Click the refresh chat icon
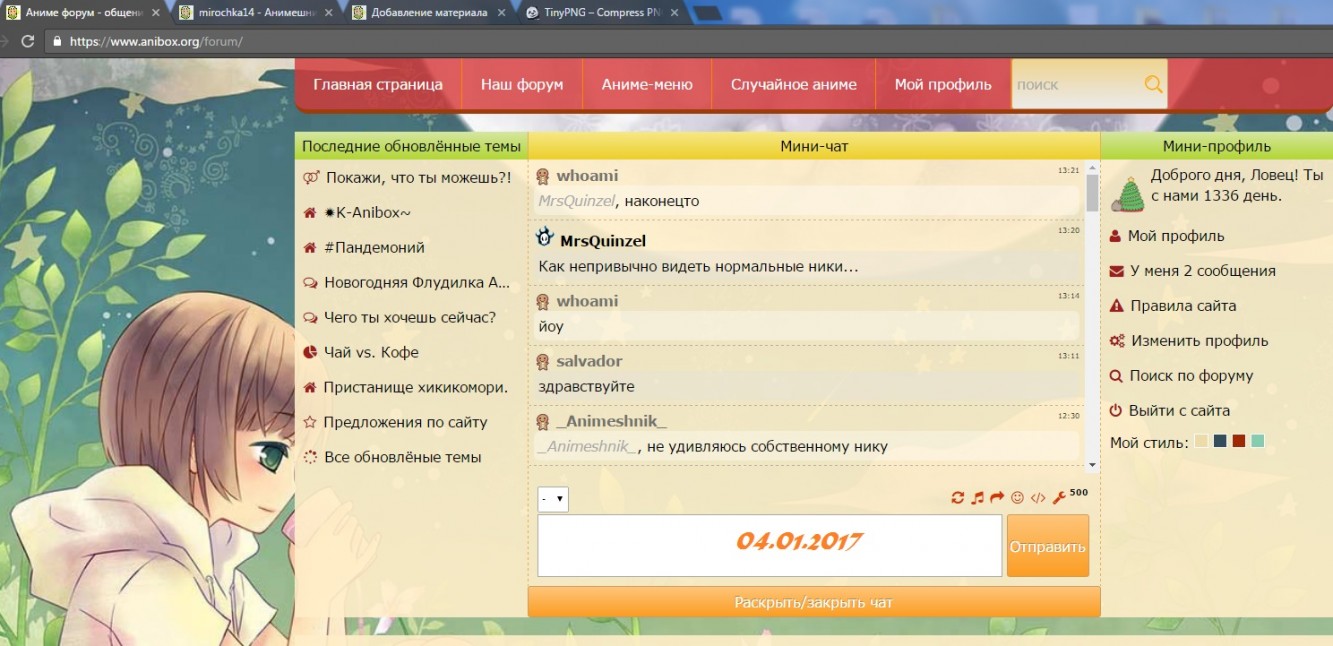 (x=957, y=498)
